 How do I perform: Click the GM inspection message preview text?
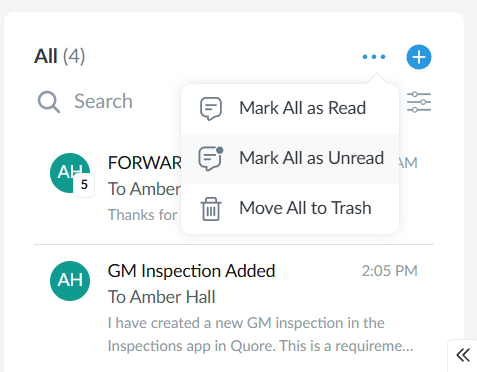[x=260, y=334]
